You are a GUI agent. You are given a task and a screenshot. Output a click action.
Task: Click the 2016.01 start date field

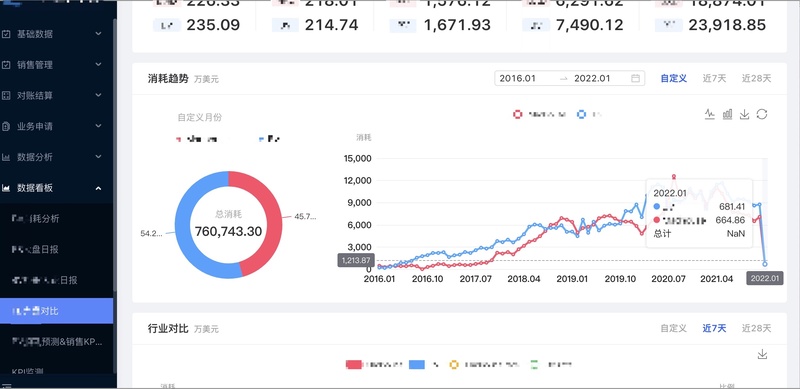coord(526,79)
